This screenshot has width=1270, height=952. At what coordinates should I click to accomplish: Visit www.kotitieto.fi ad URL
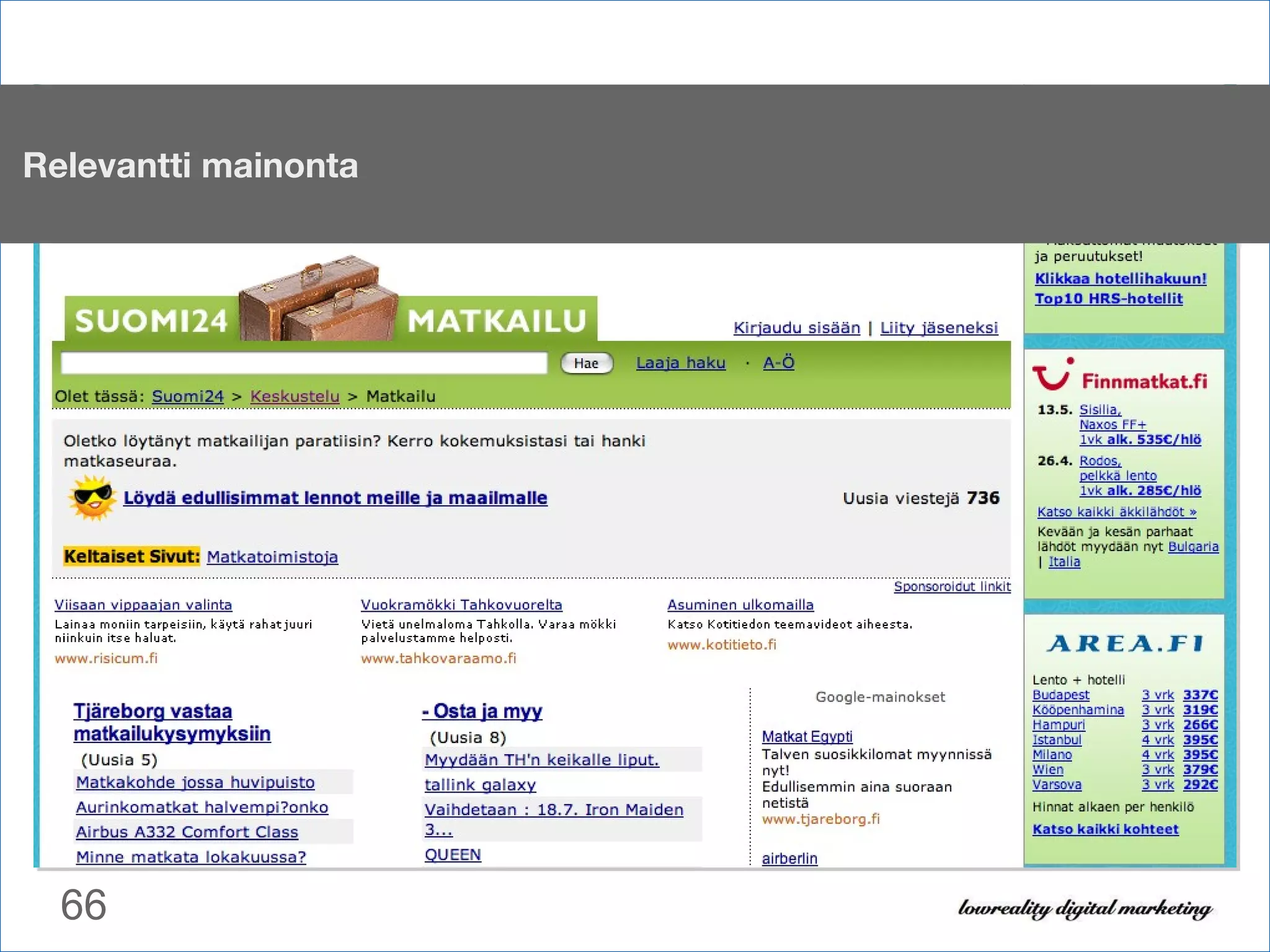pyautogui.click(x=722, y=645)
